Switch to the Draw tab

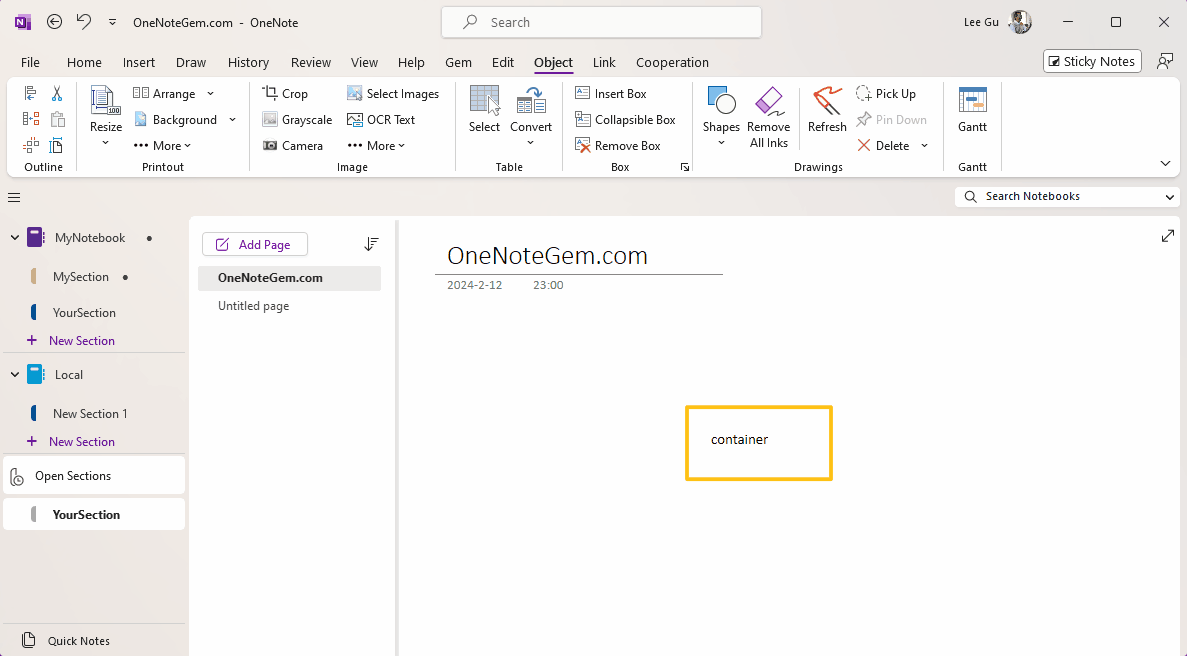191,62
